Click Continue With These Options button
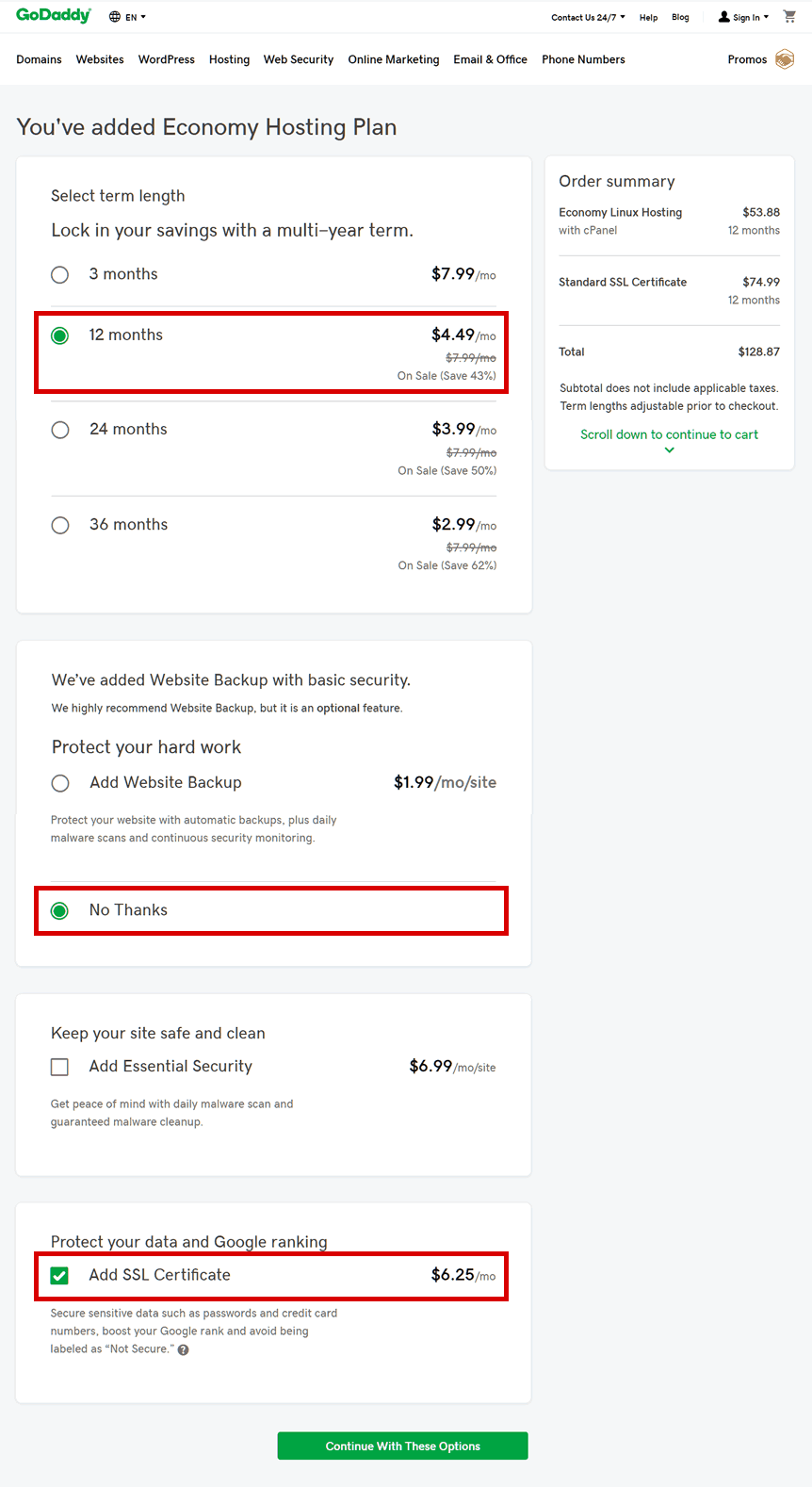The width and height of the screenshot is (812, 1487). (403, 1446)
